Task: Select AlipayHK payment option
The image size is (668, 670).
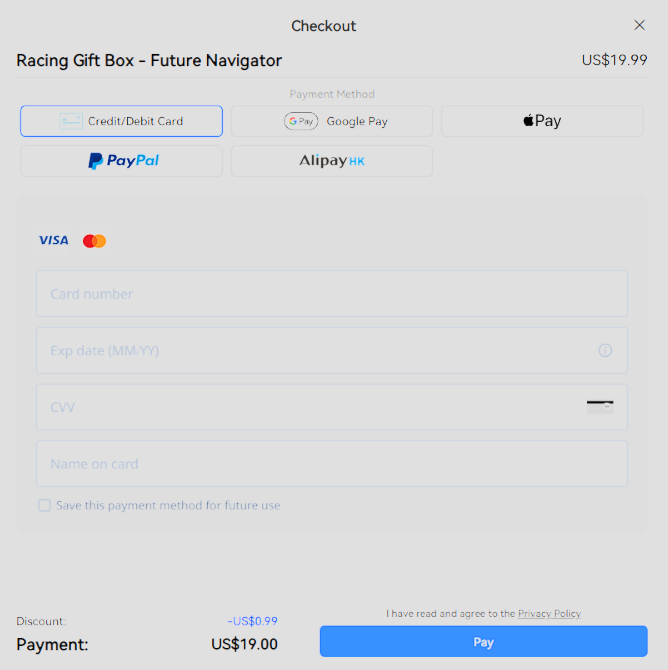Action: click(x=332, y=161)
